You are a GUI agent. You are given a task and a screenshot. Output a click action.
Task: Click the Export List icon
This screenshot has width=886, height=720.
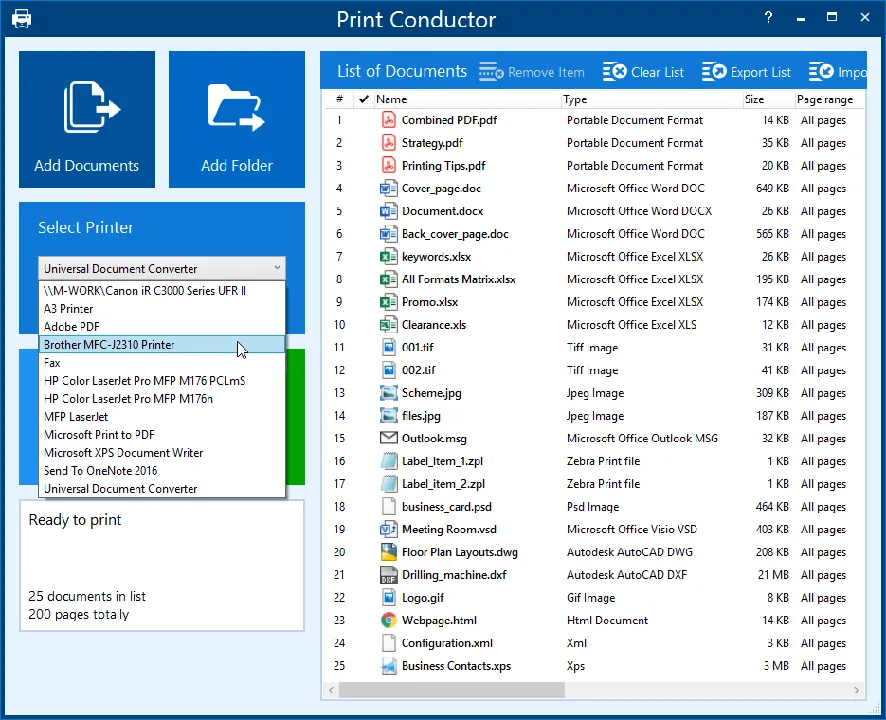point(714,72)
